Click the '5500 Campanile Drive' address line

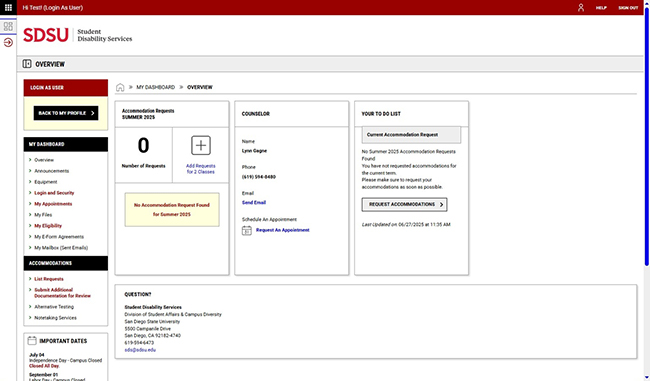(148, 329)
